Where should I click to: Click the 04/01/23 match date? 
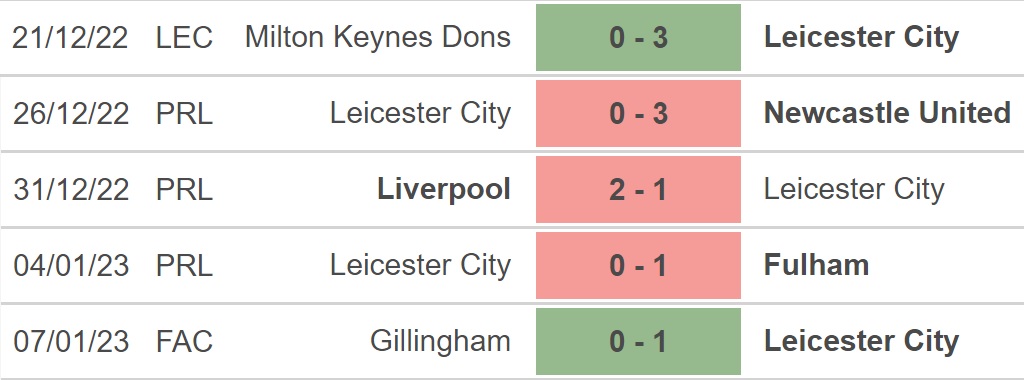pyautogui.click(x=71, y=265)
